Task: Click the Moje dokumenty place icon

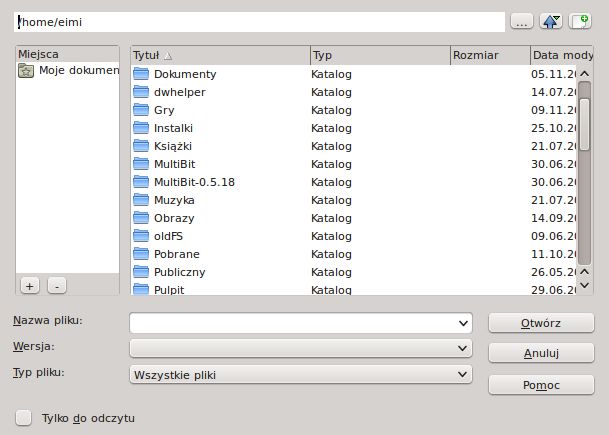Action: pyautogui.click(x=26, y=71)
